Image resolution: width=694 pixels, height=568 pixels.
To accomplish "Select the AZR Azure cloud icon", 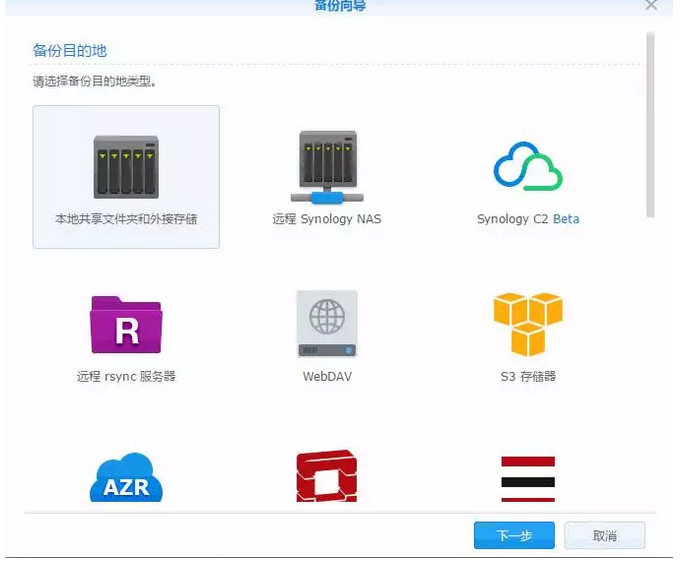I will [126, 477].
